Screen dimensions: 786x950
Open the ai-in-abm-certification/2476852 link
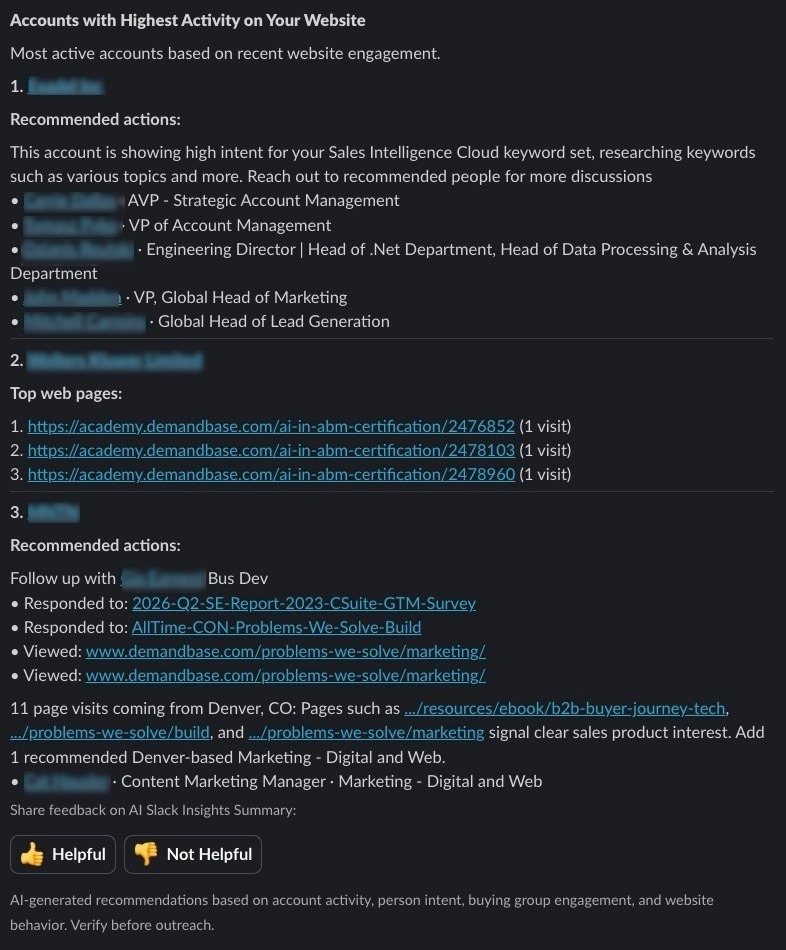(x=271, y=427)
